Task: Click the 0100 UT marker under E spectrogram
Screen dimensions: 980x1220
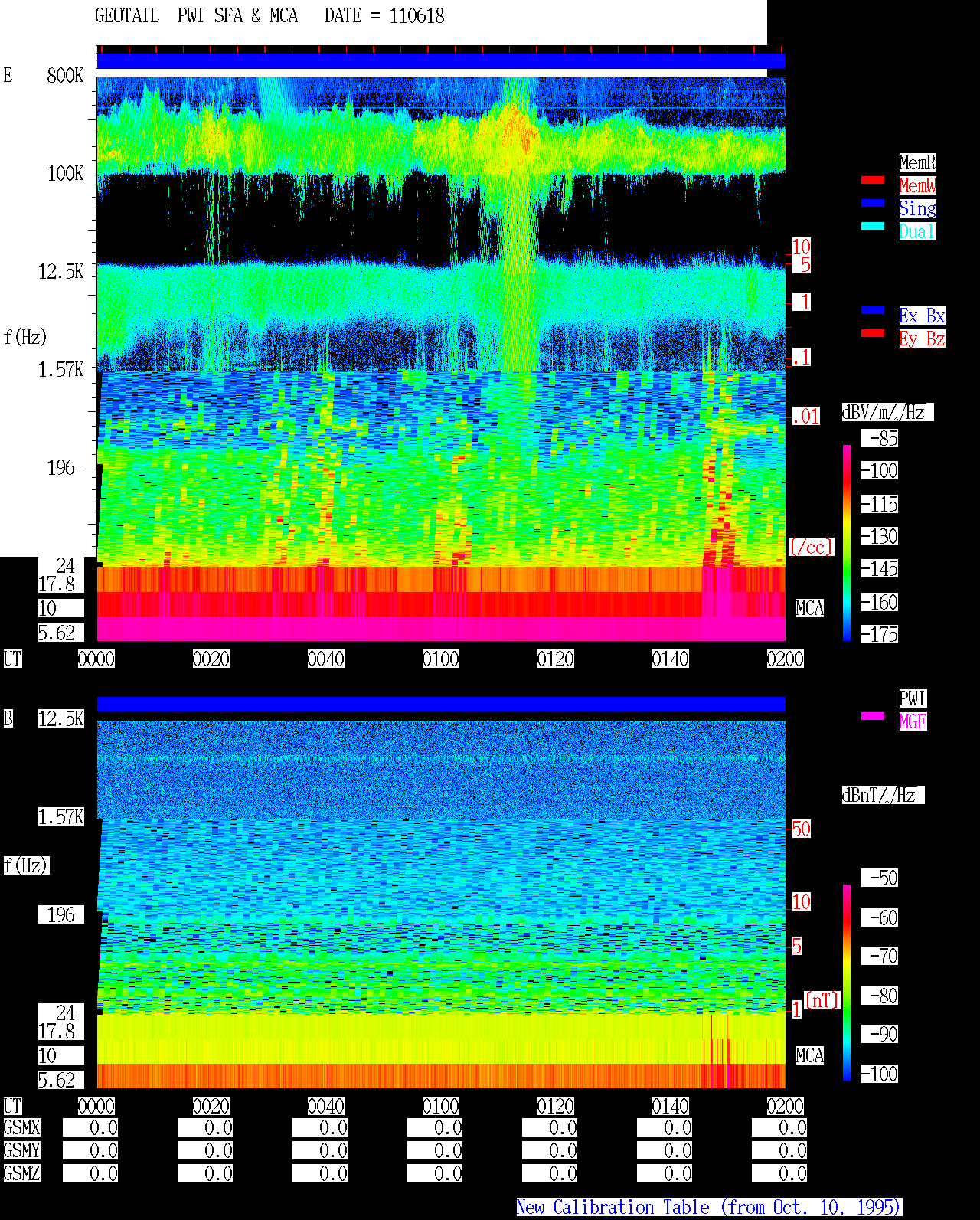Action: click(441, 659)
